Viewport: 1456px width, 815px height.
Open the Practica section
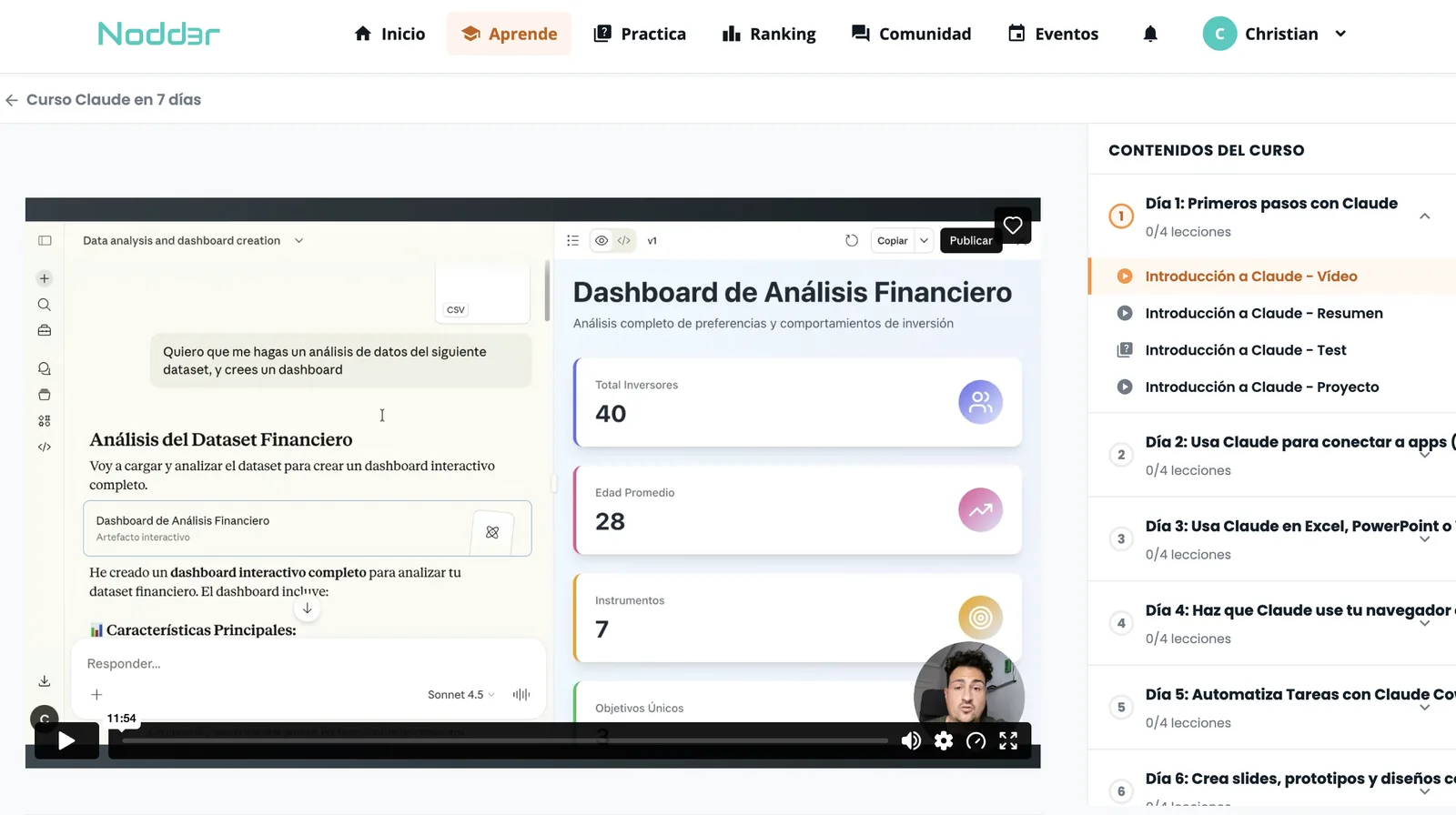click(x=640, y=34)
